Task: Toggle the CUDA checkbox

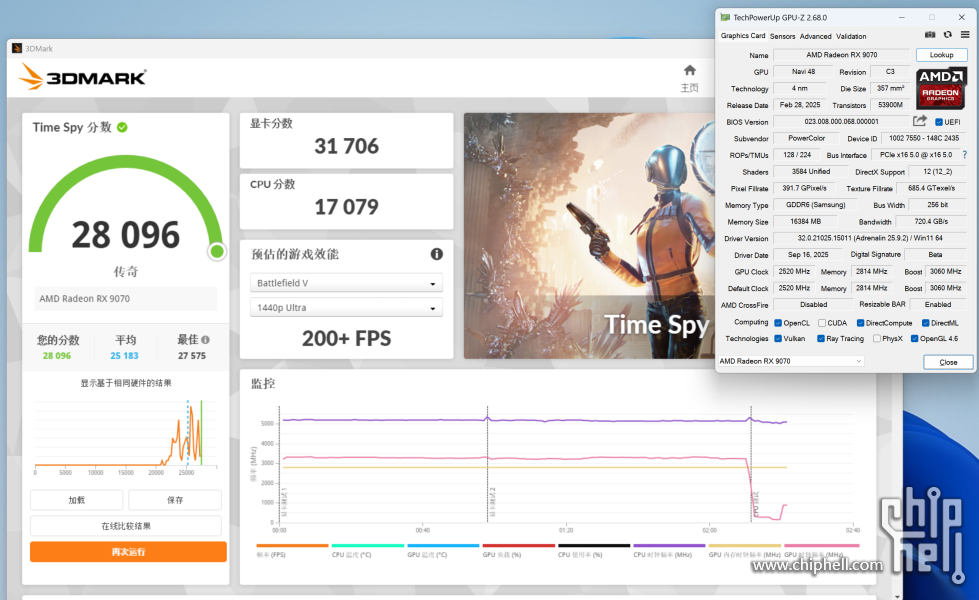Action: [x=822, y=323]
